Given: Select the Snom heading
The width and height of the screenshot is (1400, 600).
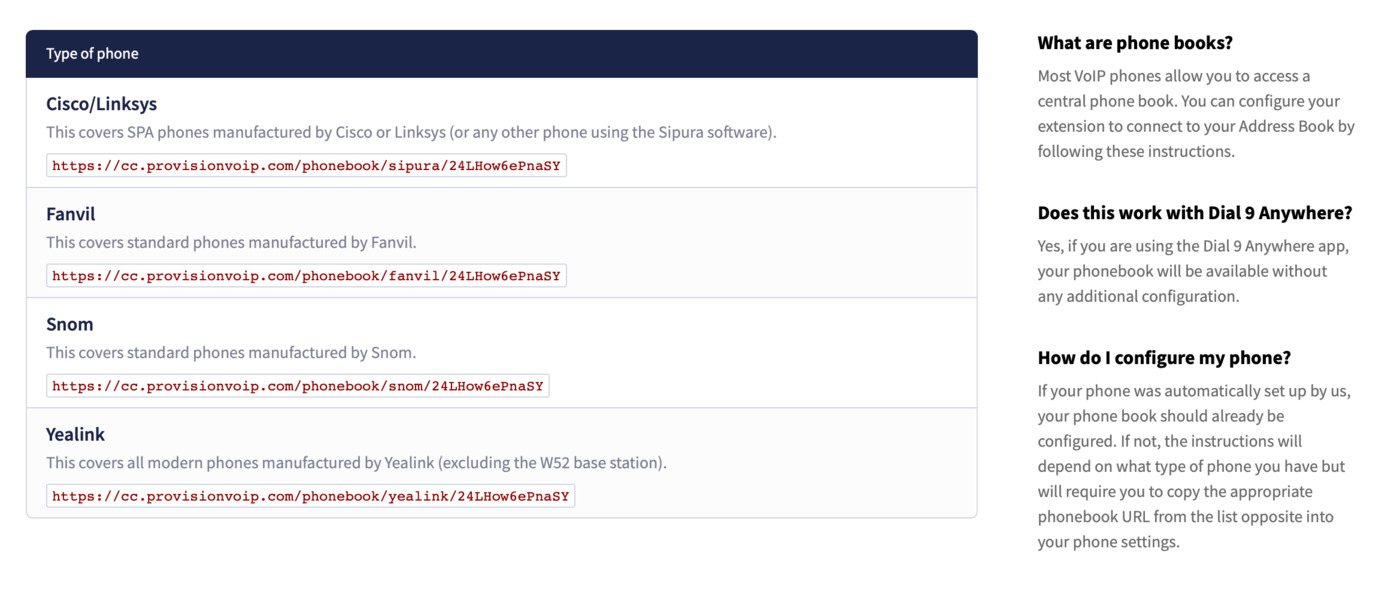Looking at the screenshot, I should pyautogui.click(x=69, y=324).
